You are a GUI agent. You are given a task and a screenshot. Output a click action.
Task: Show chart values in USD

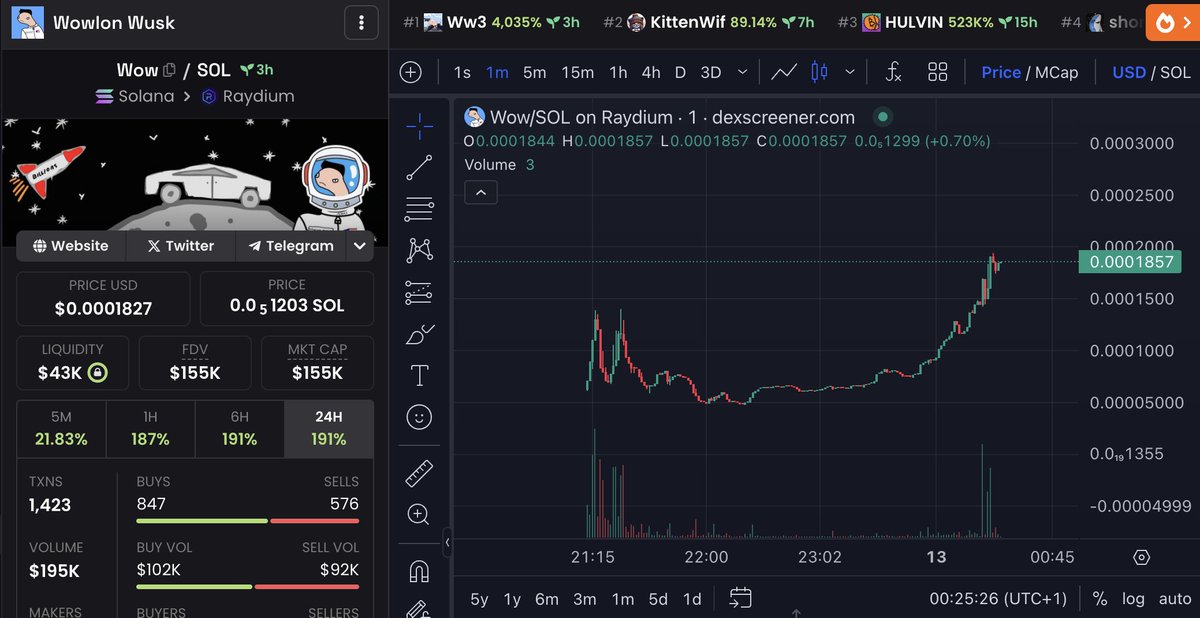1129,72
